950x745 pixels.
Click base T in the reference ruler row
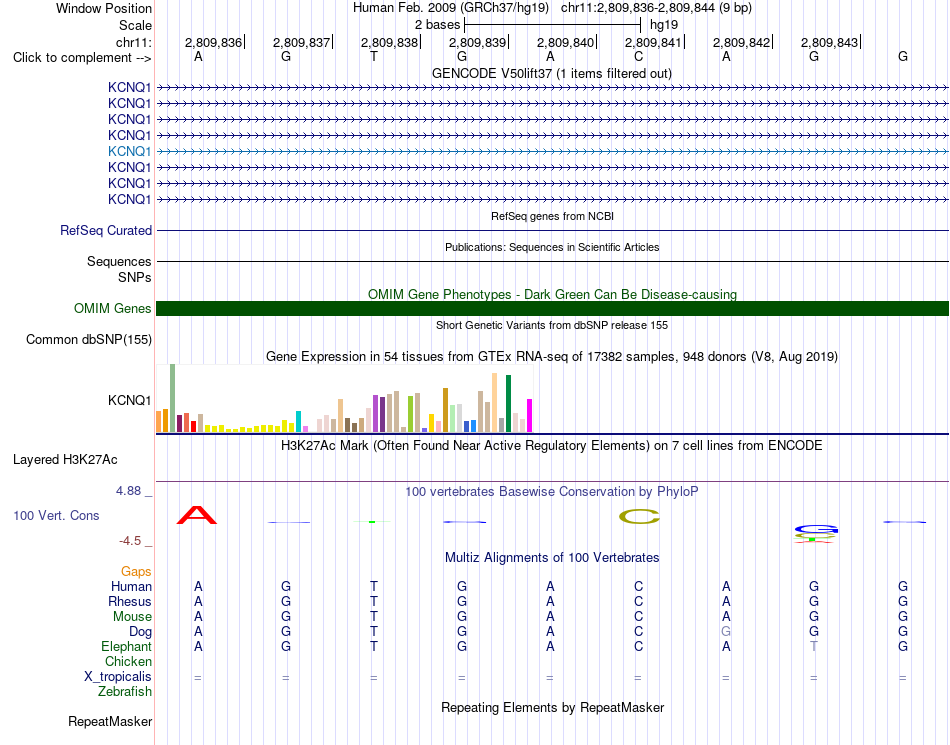[374, 56]
